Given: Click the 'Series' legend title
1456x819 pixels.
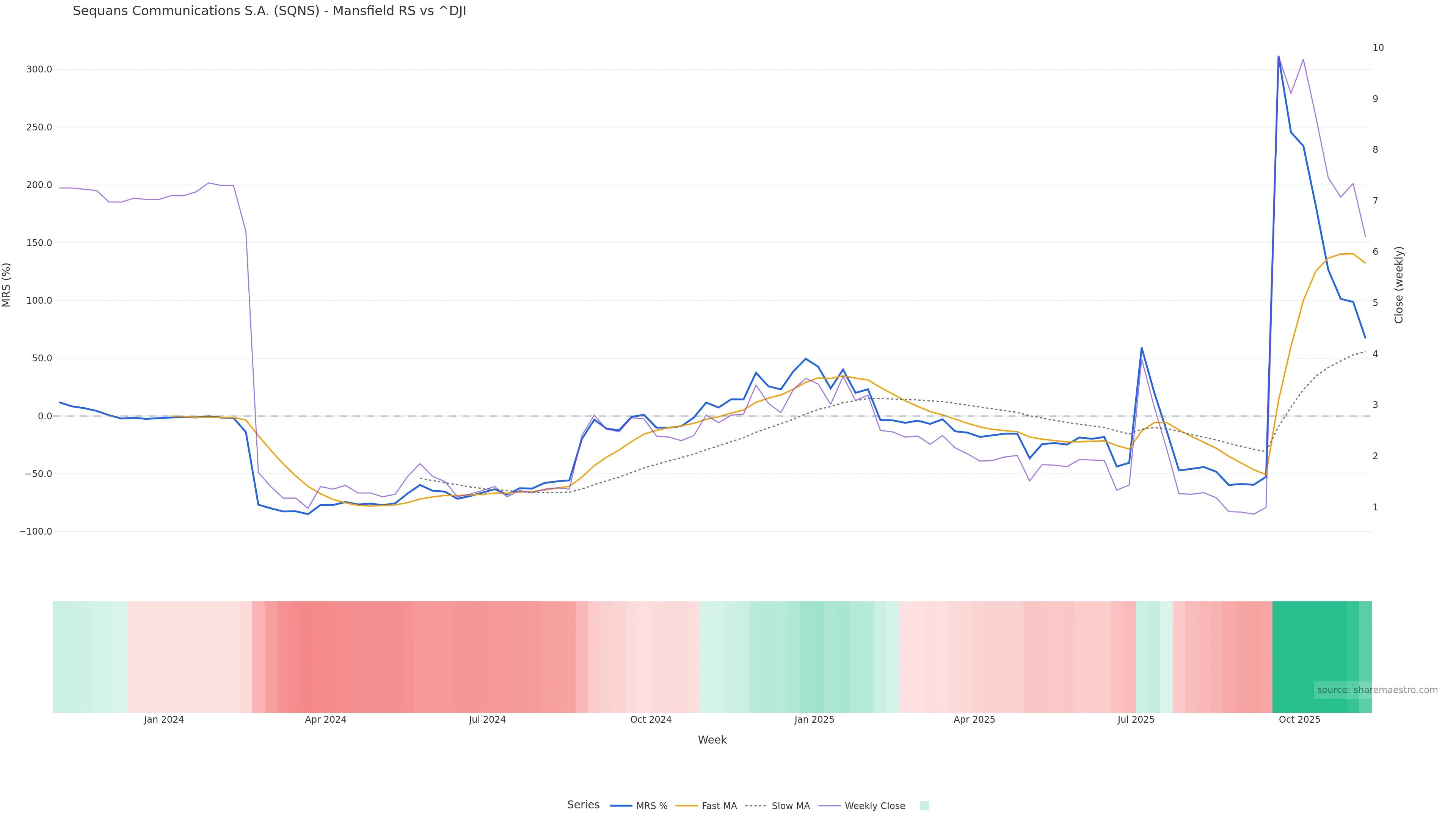Looking at the screenshot, I should 583,805.
